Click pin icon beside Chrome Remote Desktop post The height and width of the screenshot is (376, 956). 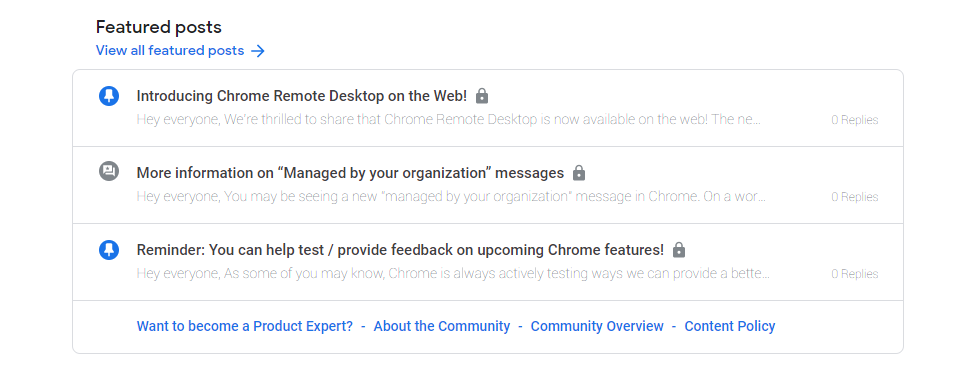(109, 96)
